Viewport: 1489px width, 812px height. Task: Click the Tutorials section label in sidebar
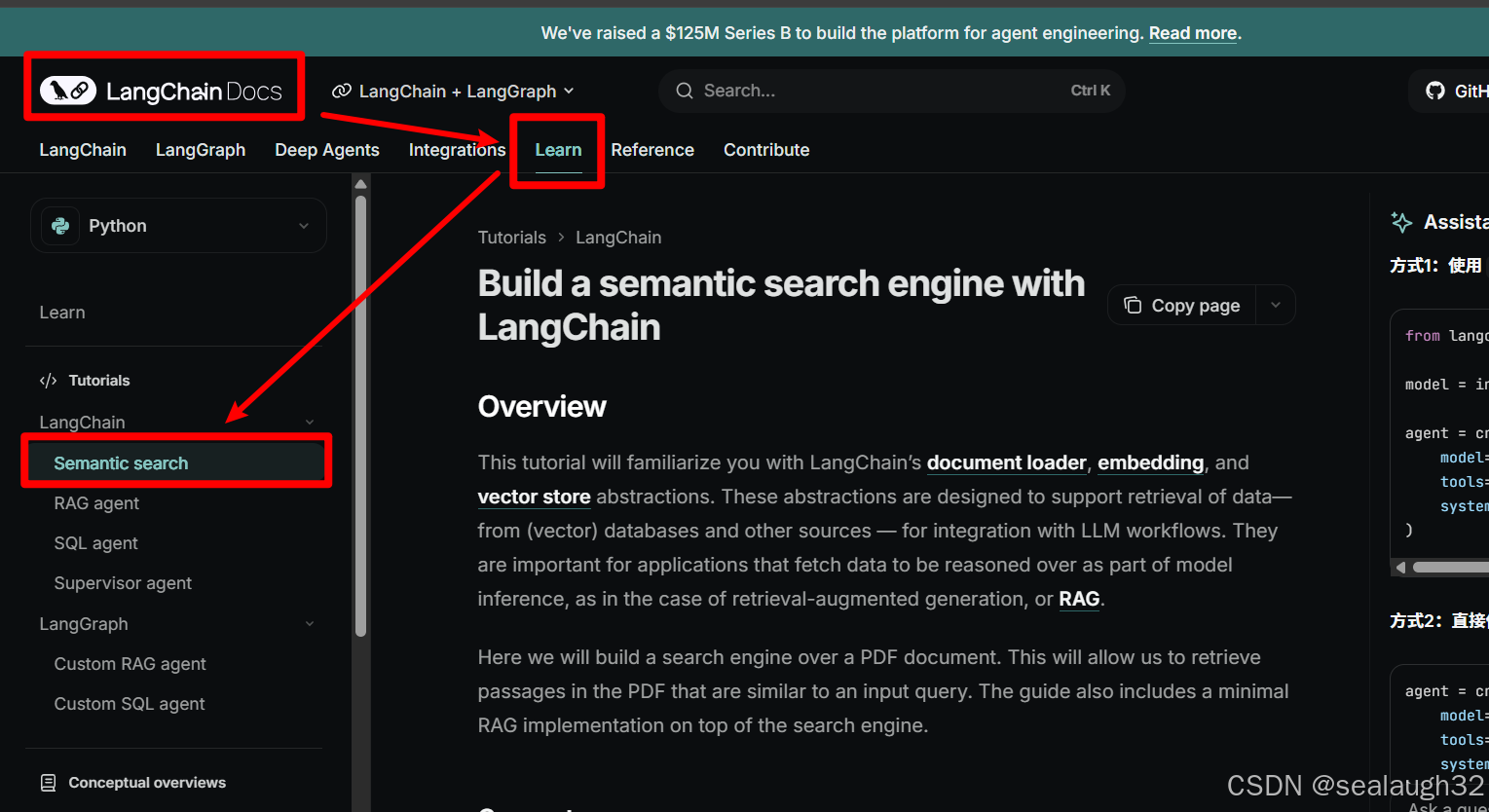[99, 381]
